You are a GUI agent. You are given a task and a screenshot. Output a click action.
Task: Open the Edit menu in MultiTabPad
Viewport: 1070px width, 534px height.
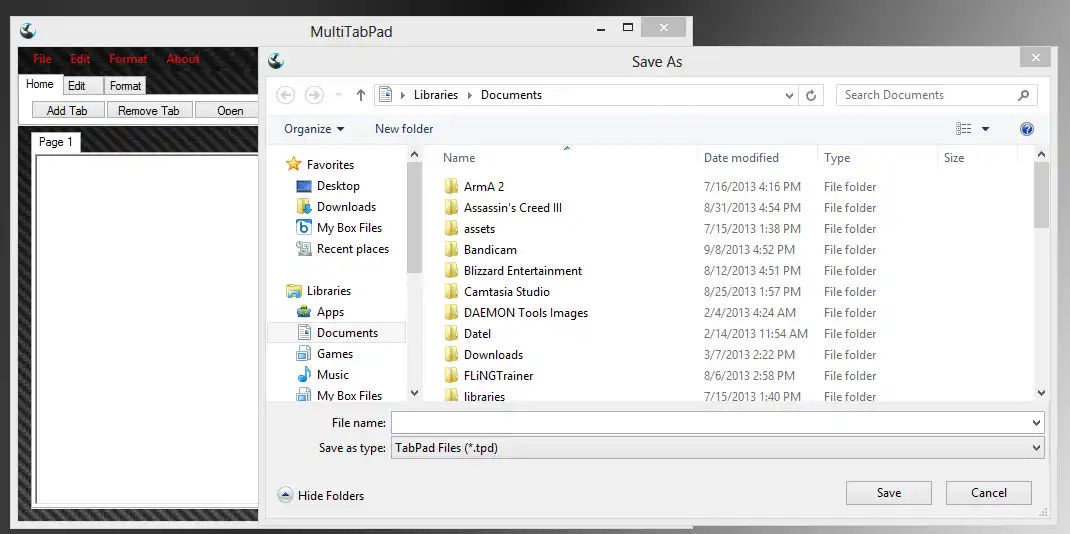[x=80, y=59]
